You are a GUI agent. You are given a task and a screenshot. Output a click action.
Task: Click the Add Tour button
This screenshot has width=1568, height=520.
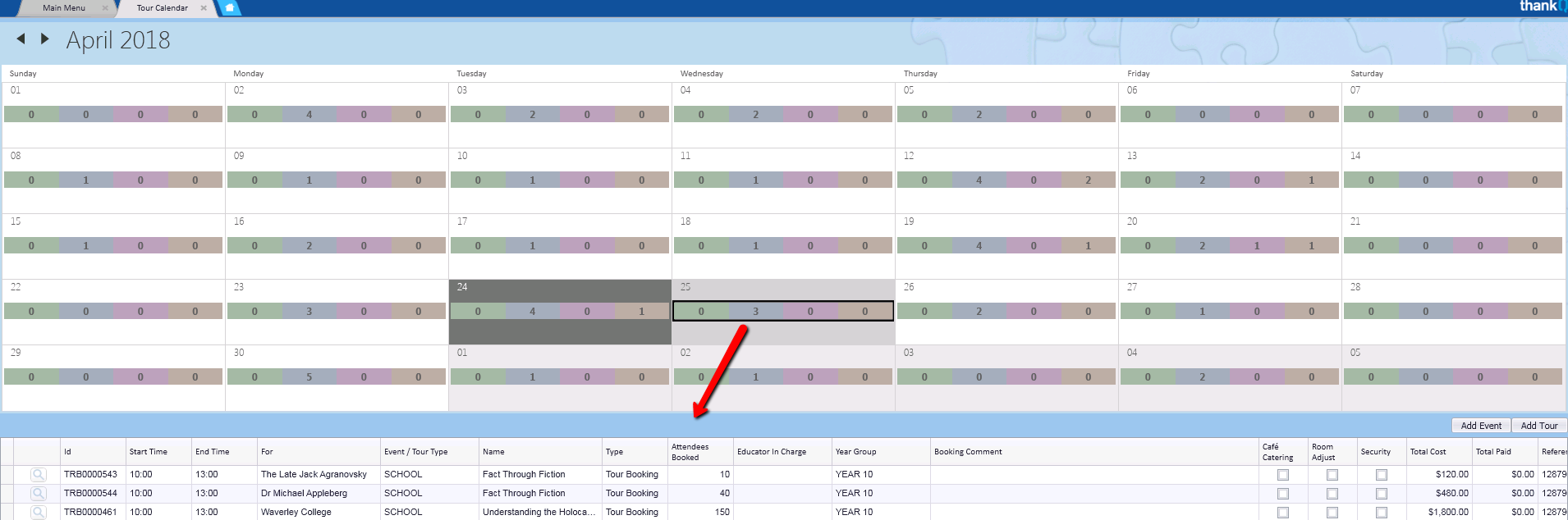(x=1538, y=426)
